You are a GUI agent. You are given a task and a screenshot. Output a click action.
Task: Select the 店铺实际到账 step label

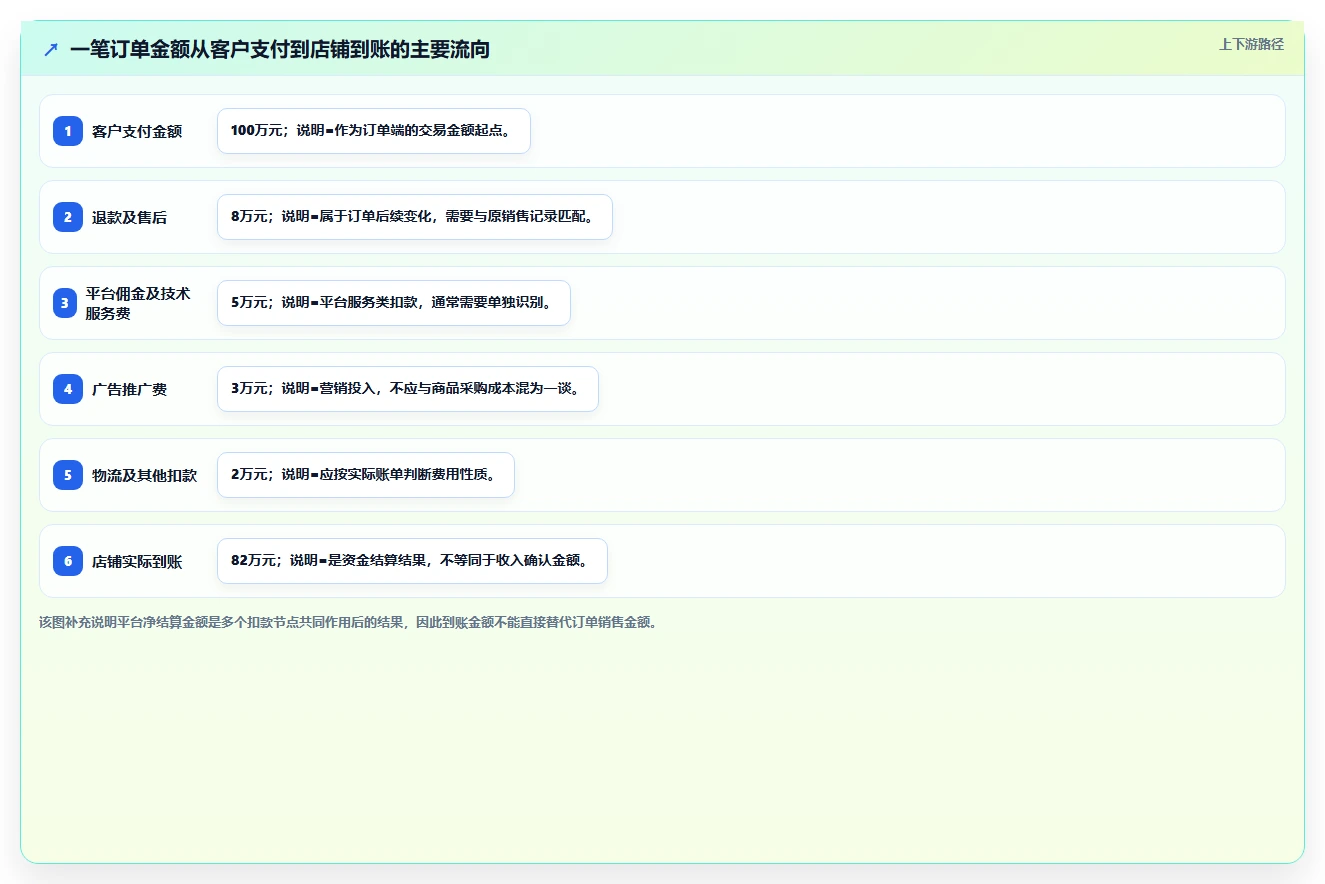click(x=137, y=561)
